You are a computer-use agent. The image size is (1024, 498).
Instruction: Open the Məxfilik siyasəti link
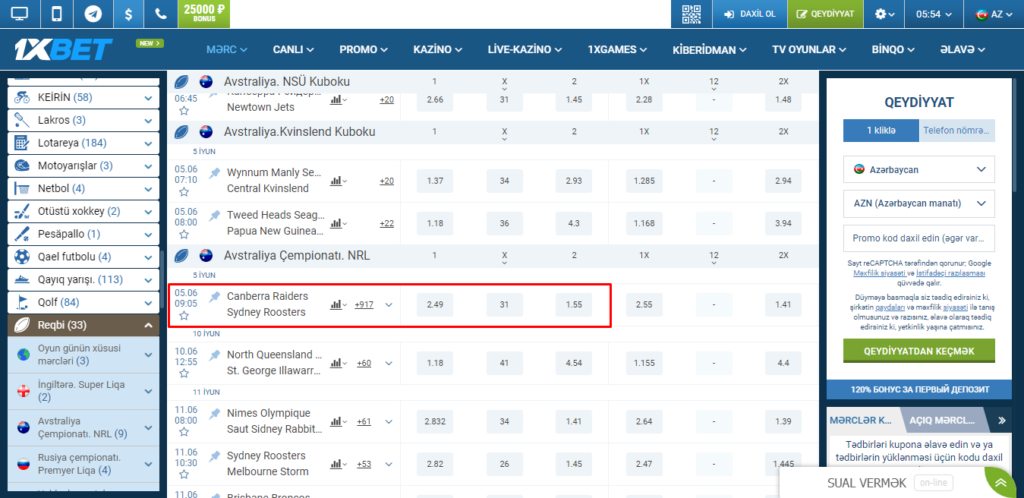(881, 273)
